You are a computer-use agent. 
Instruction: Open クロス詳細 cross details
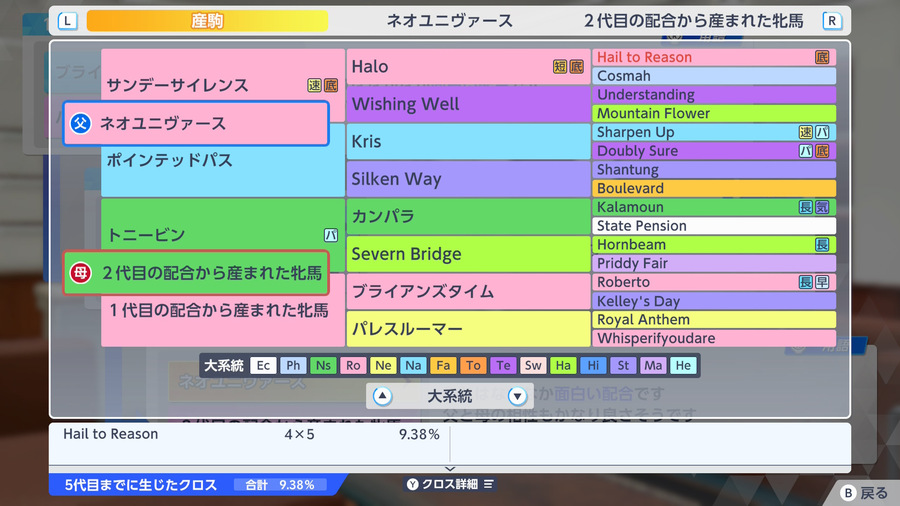tap(450, 484)
